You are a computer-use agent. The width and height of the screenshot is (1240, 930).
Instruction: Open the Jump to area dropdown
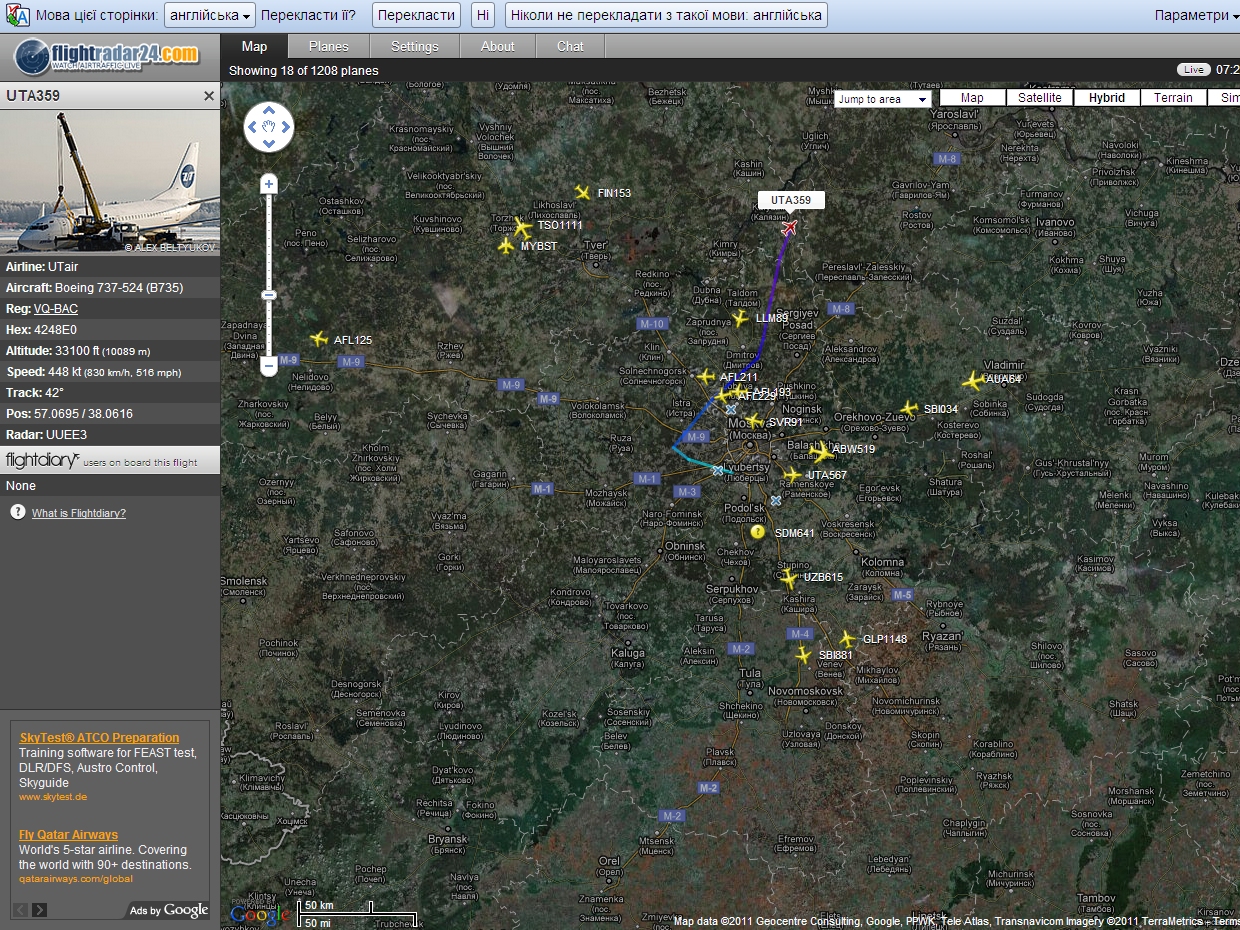tap(883, 99)
